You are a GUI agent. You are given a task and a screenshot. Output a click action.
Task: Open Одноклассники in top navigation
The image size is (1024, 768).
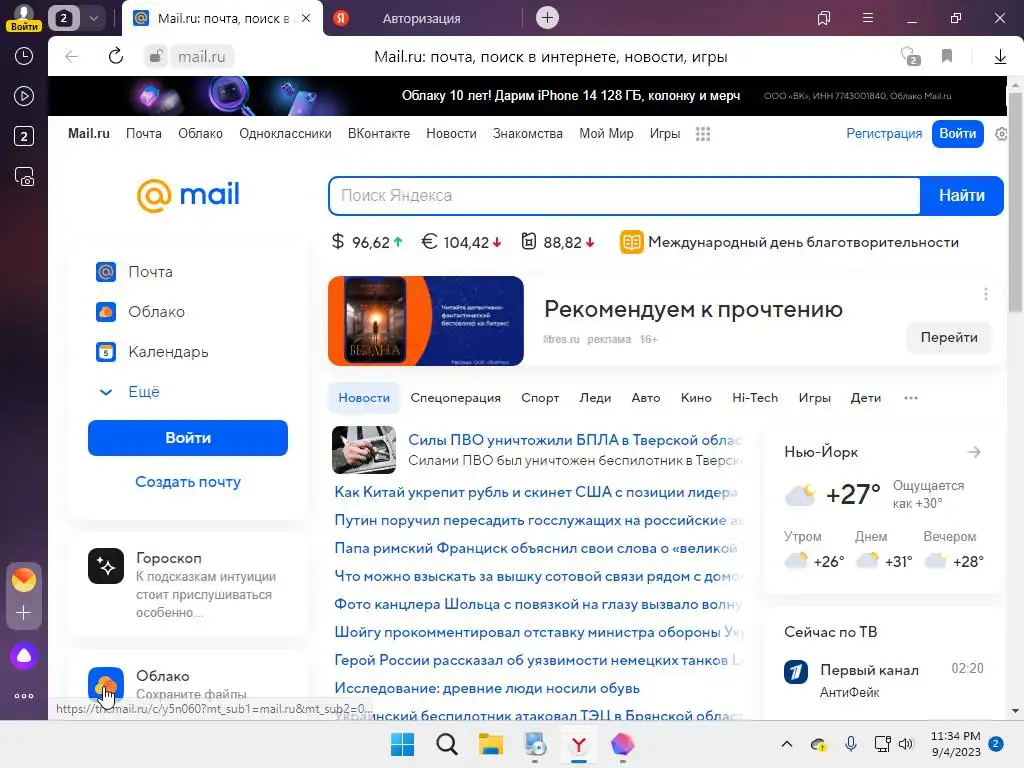pos(285,134)
